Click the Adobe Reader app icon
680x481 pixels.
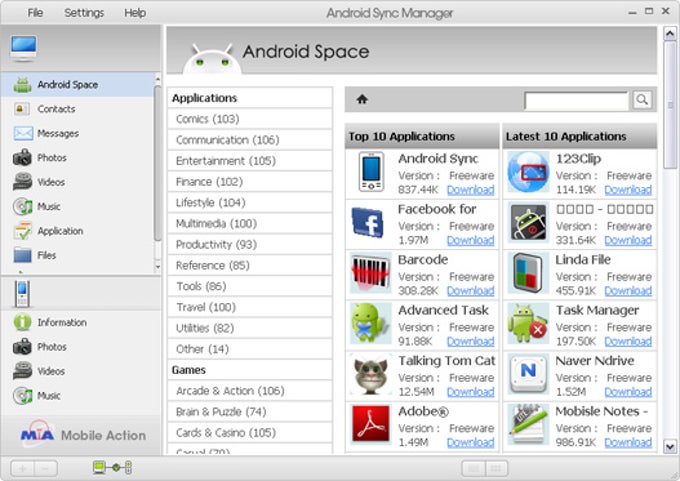[x=371, y=424]
